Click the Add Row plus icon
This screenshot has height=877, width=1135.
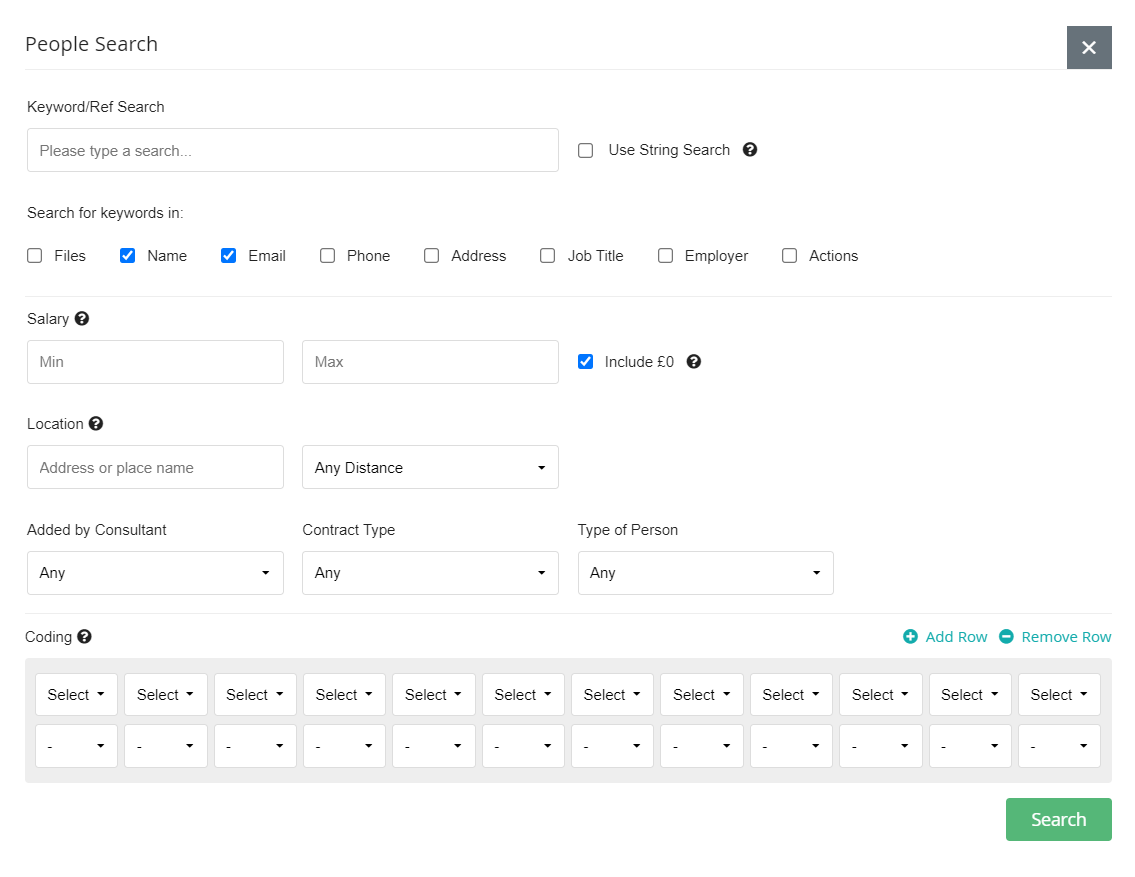(x=911, y=637)
